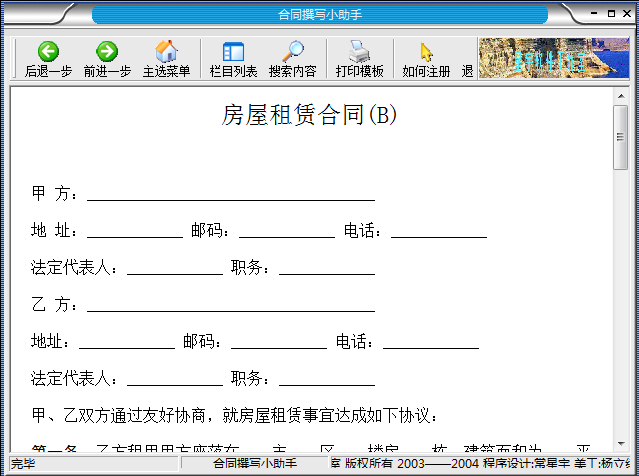The width and height of the screenshot is (639, 476).
Task: Click the blank after first 电话 label
Action: (438, 231)
